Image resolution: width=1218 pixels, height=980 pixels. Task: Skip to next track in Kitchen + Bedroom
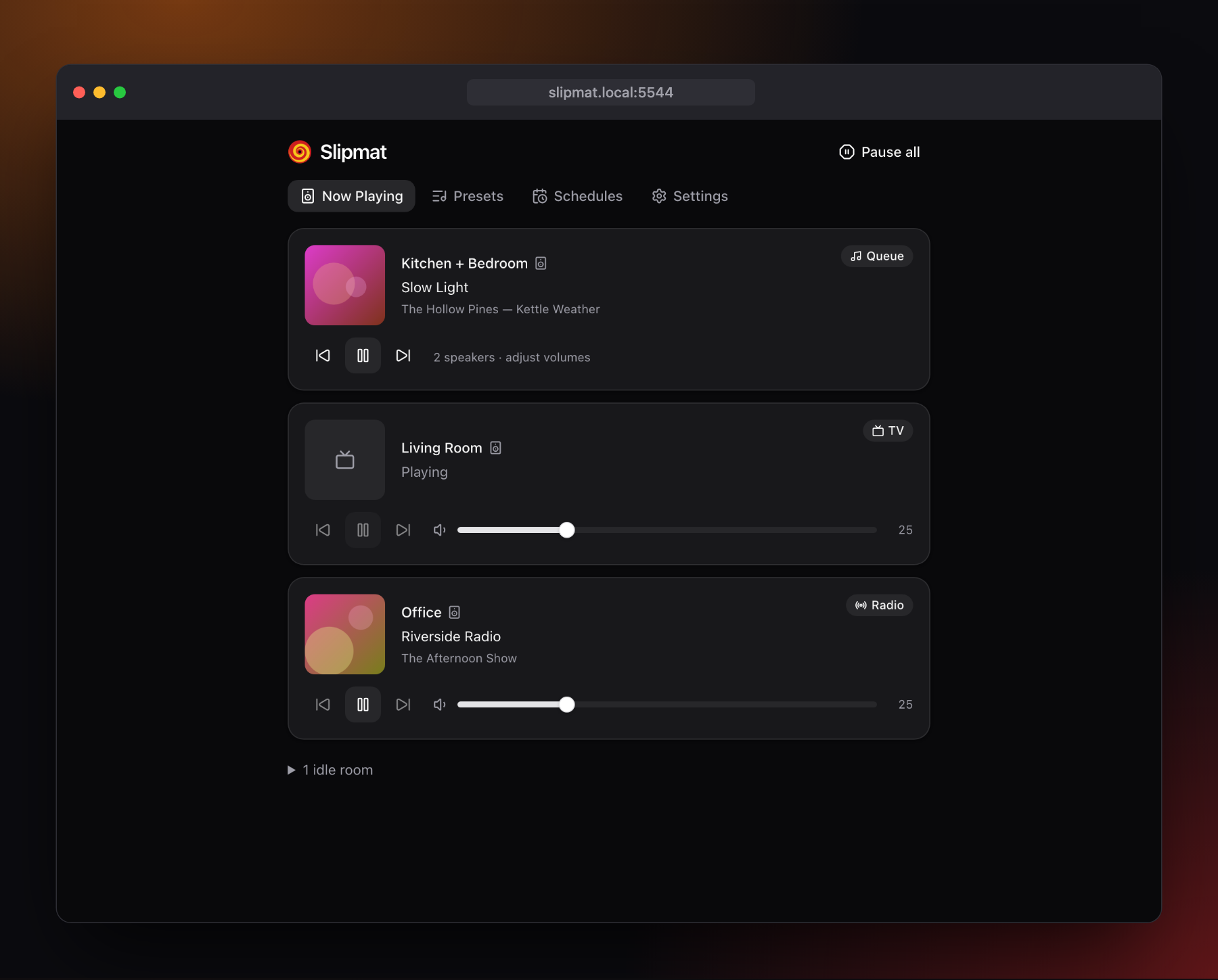(403, 356)
